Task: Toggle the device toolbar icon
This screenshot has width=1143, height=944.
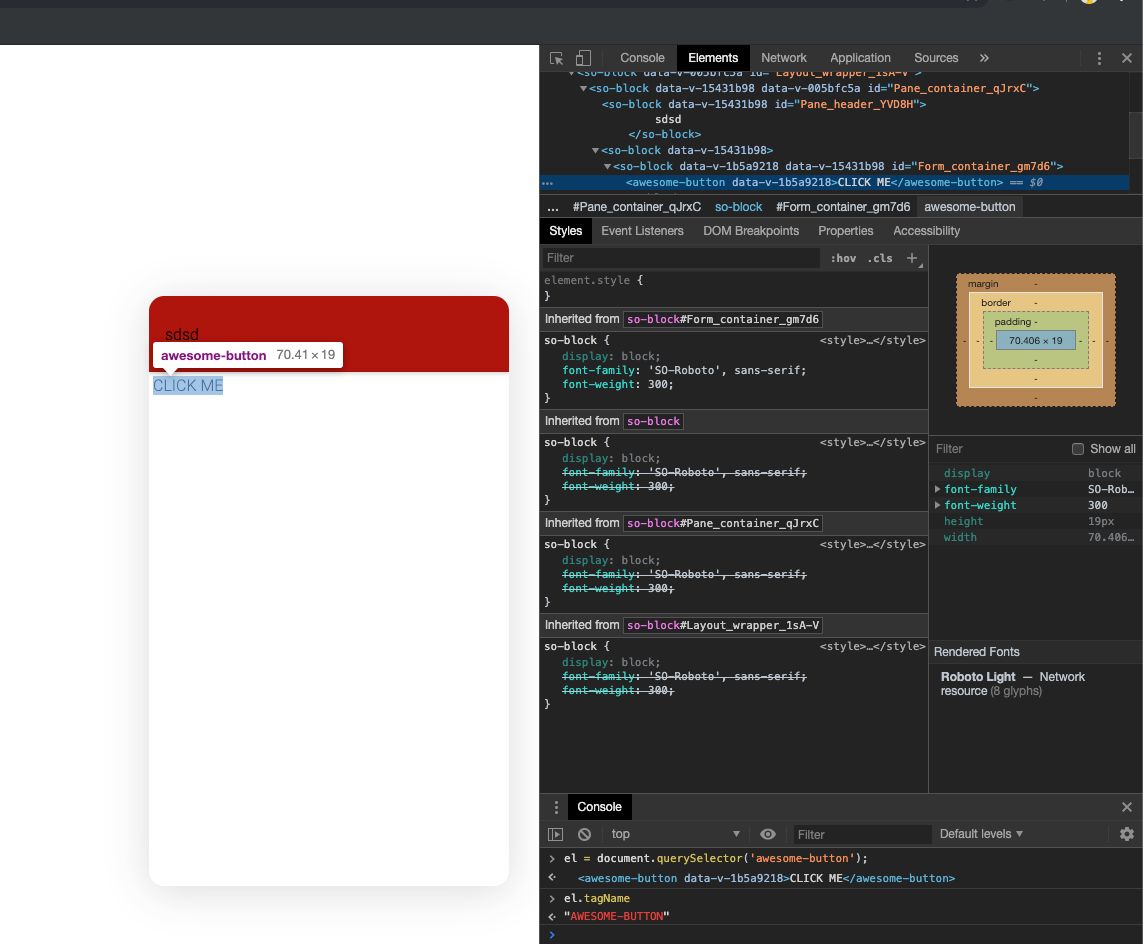Action: 583,58
